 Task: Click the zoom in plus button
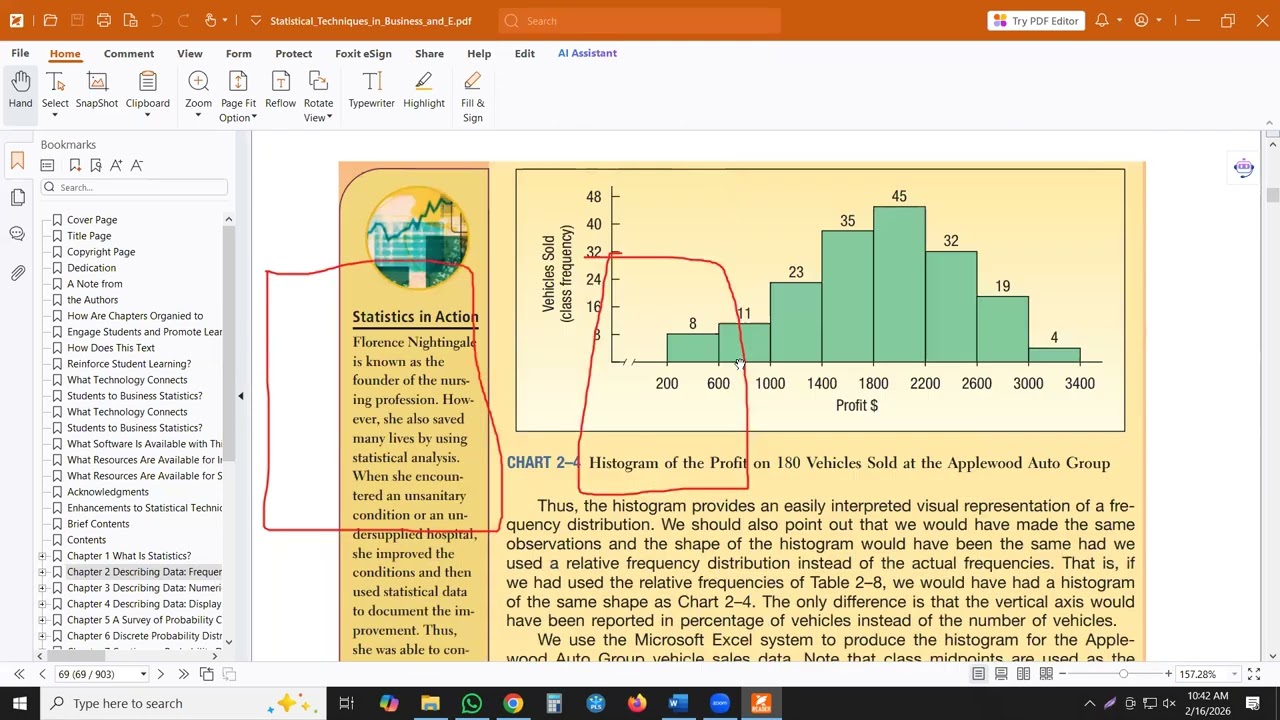click(x=1168, y=674)
